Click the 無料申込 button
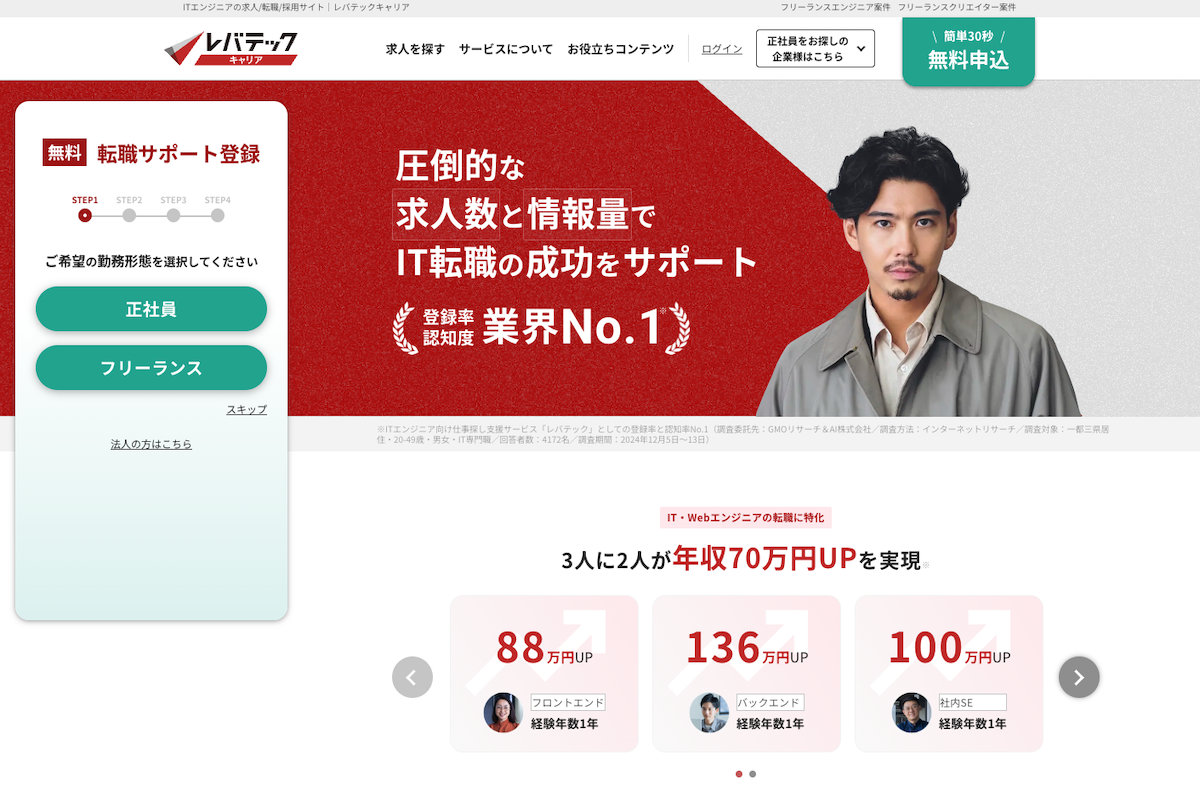The height and width of the screenshot is (800, 1200). coord(968,51)
